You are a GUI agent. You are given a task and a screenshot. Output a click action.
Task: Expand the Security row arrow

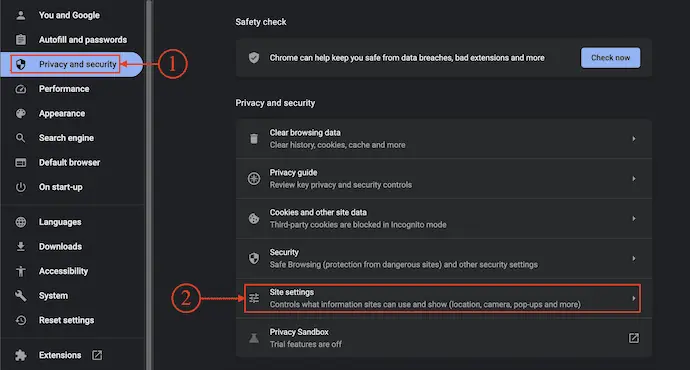[634, 258]
